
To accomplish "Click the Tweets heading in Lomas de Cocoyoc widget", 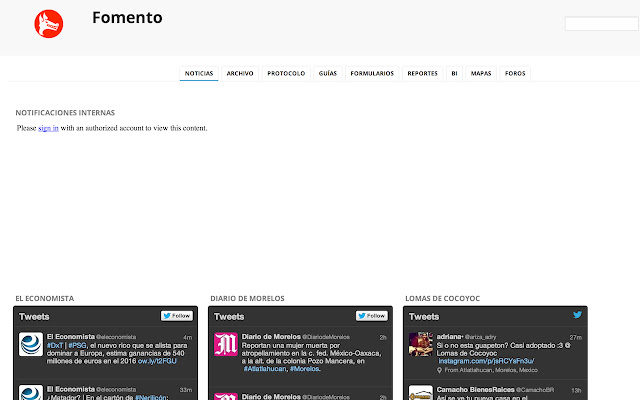I will (424, 317).
